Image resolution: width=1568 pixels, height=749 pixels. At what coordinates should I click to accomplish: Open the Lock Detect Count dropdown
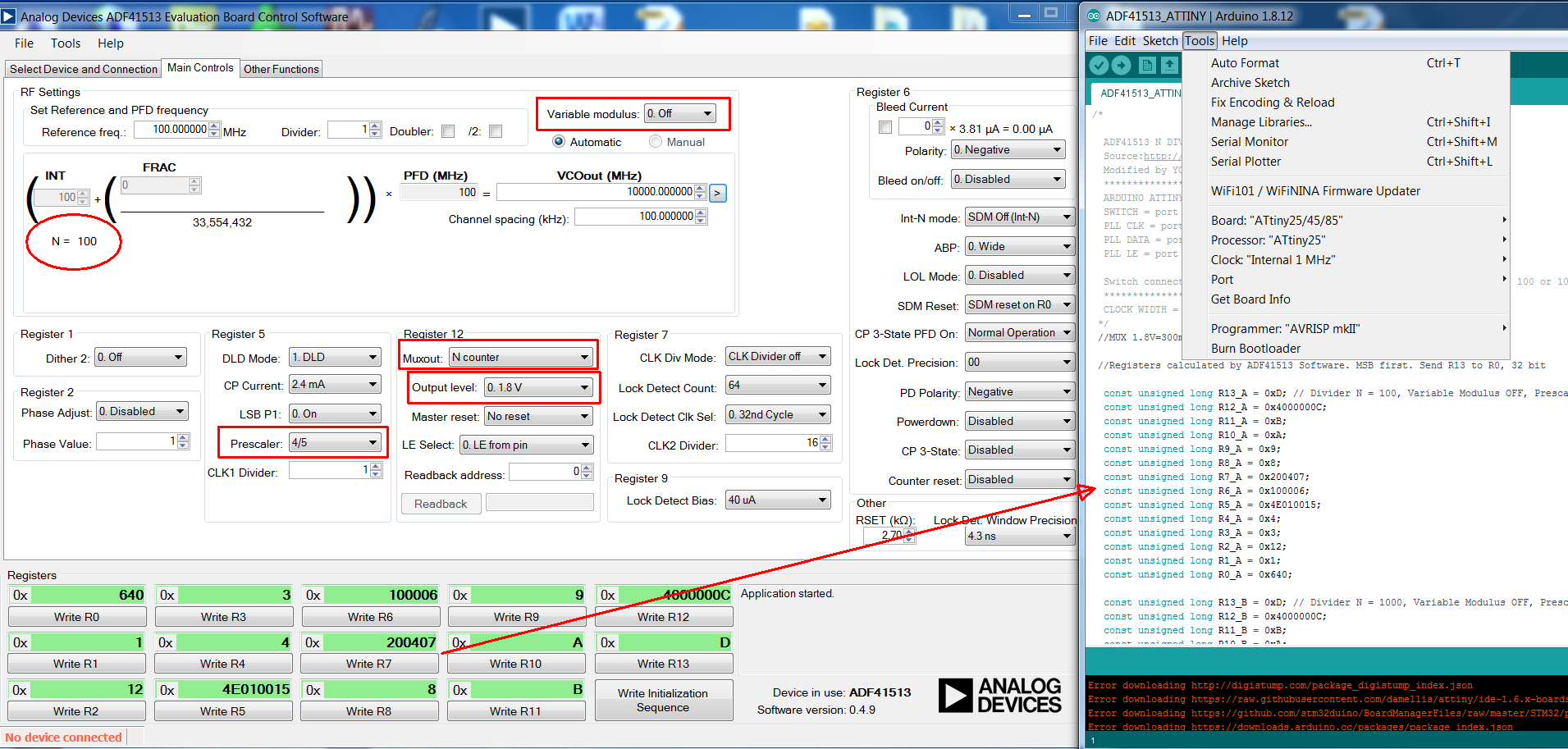(778, 386)
